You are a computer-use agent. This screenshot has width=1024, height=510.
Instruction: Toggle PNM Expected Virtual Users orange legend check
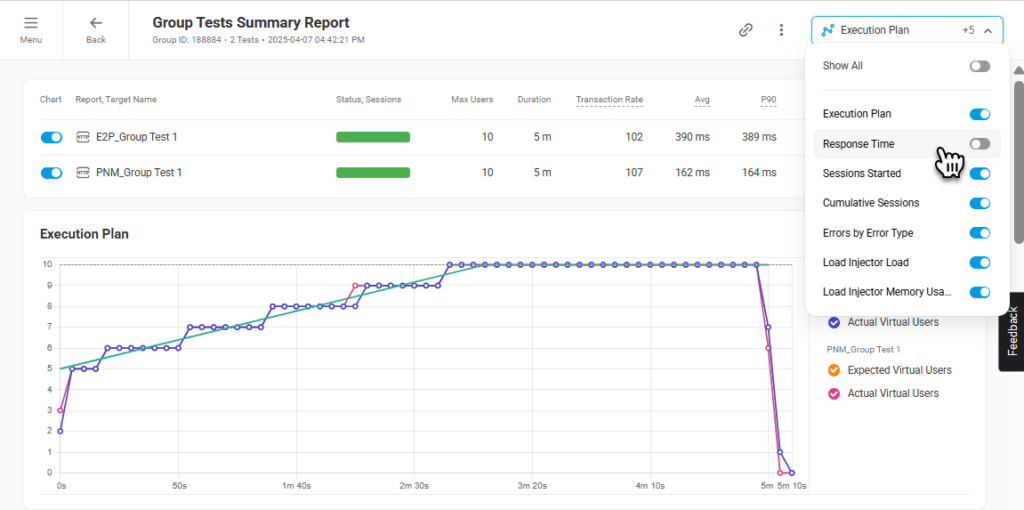tap(834, 370)
